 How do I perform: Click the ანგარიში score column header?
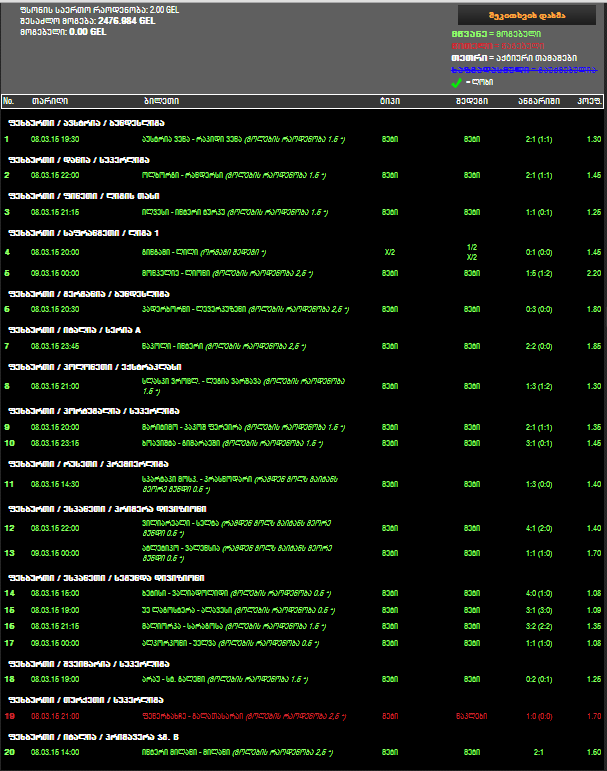click(x=531, y=101)
